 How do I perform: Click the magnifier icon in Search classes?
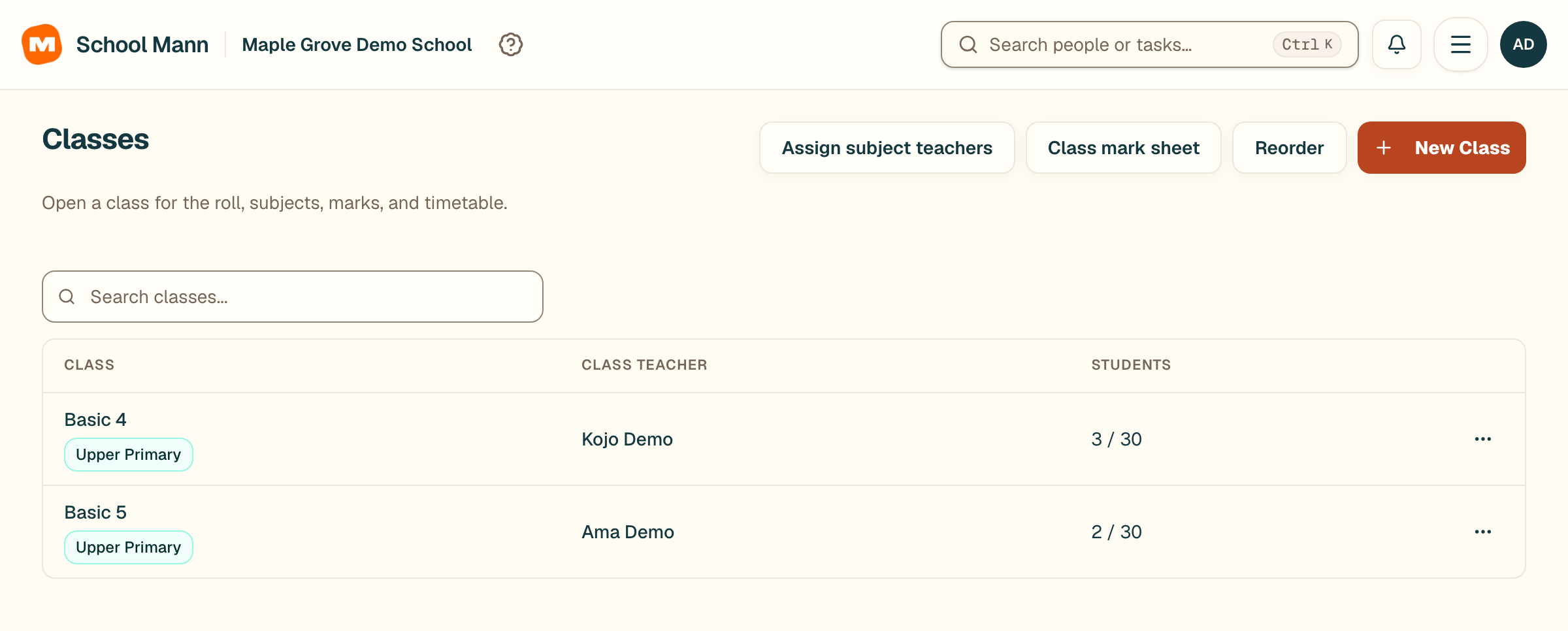tap(67, 297)
